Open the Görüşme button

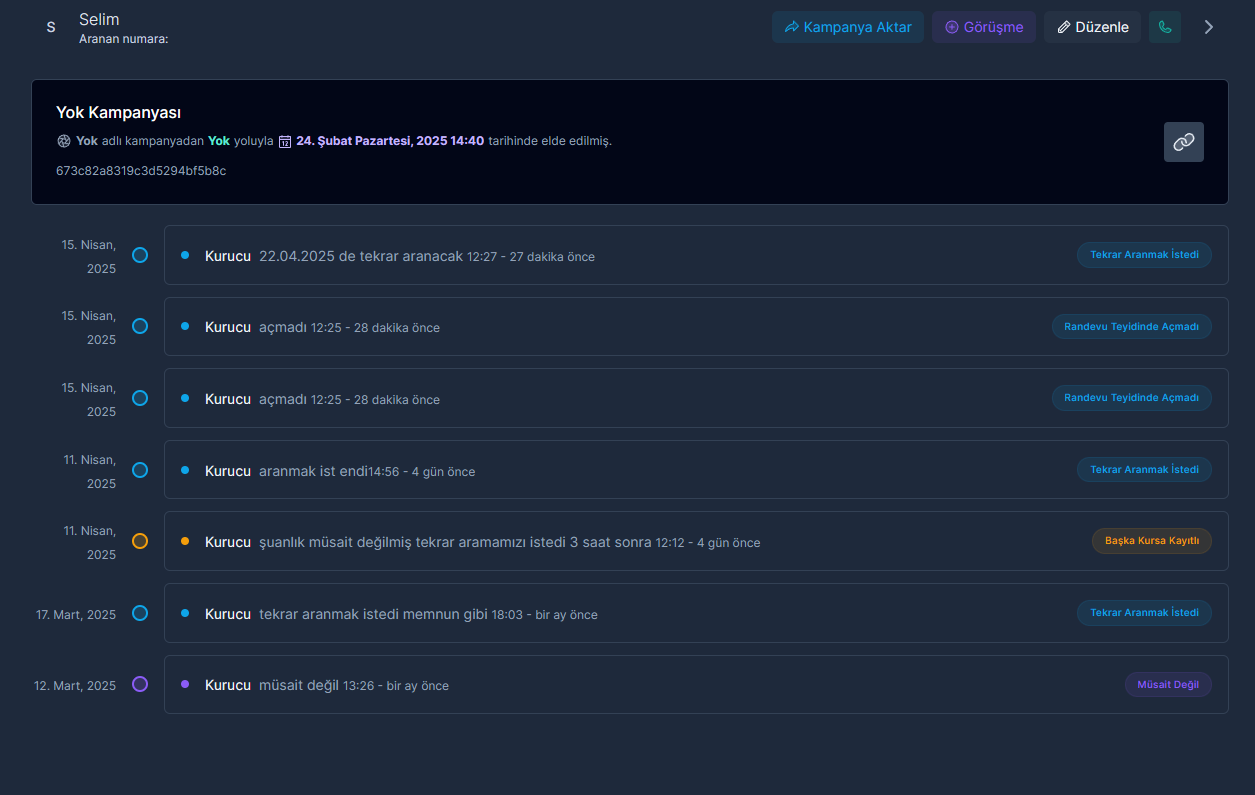coord(984,27)
